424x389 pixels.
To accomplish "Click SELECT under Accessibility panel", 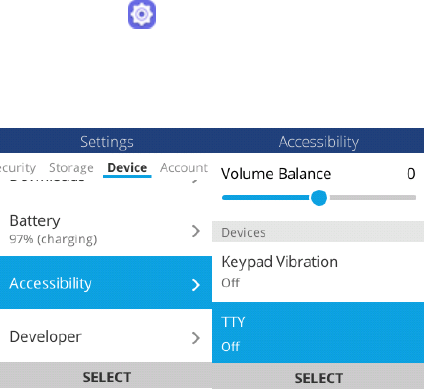I will (x=318, y=378).
